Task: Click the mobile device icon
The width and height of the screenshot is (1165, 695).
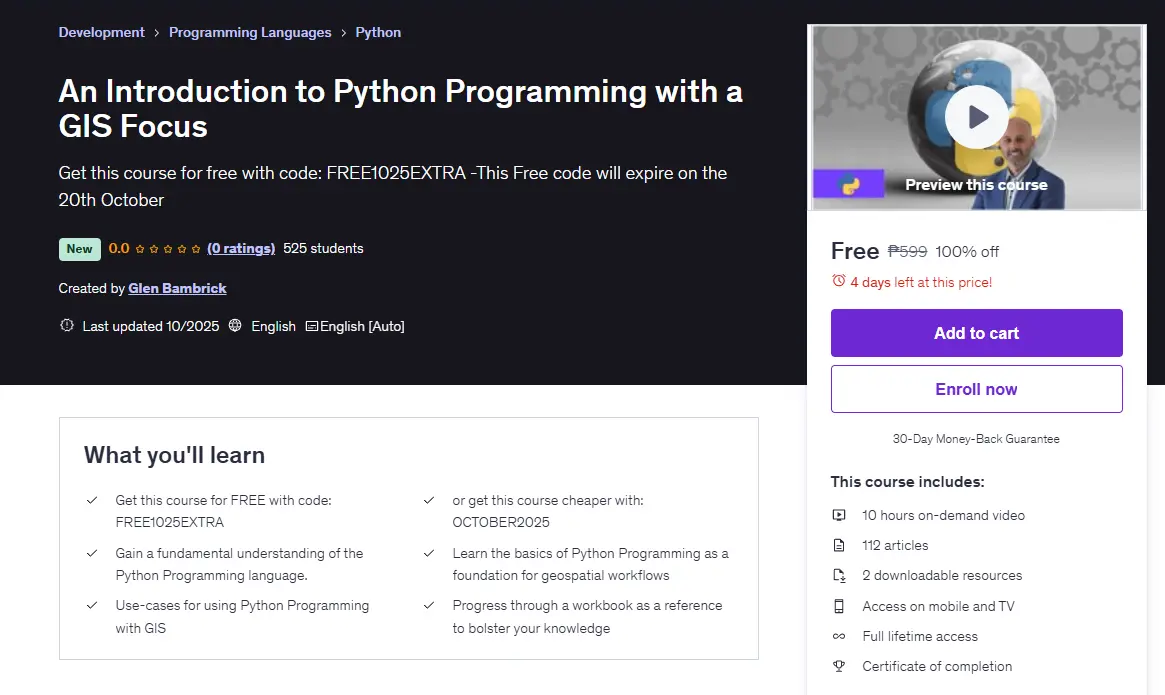Action: [839, 606]
